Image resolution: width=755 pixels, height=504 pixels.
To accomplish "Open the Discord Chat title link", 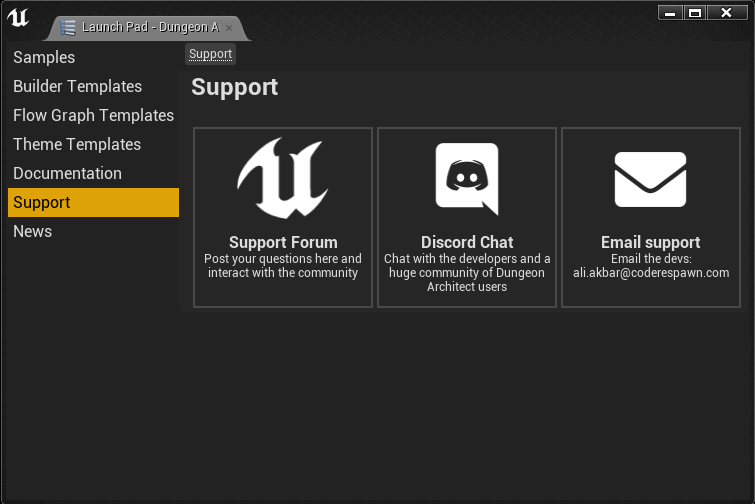I will tap(467, 242).
